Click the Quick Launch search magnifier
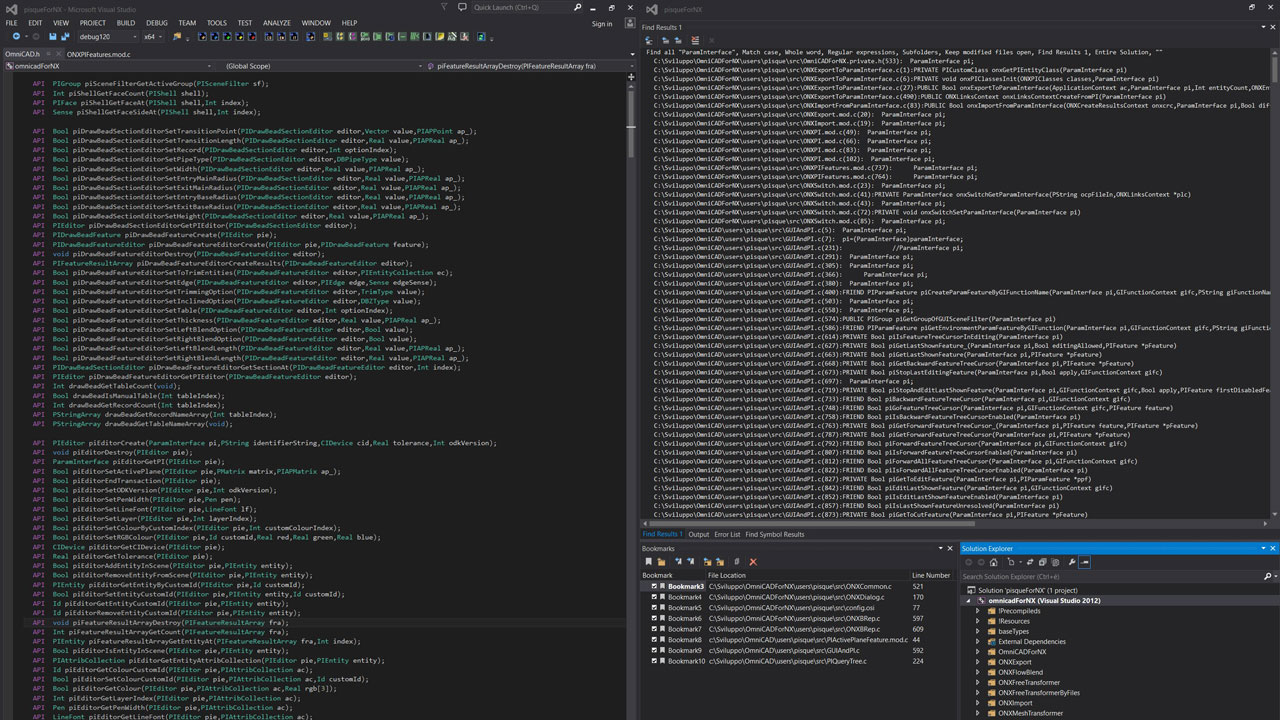 (x=578, y=7)
